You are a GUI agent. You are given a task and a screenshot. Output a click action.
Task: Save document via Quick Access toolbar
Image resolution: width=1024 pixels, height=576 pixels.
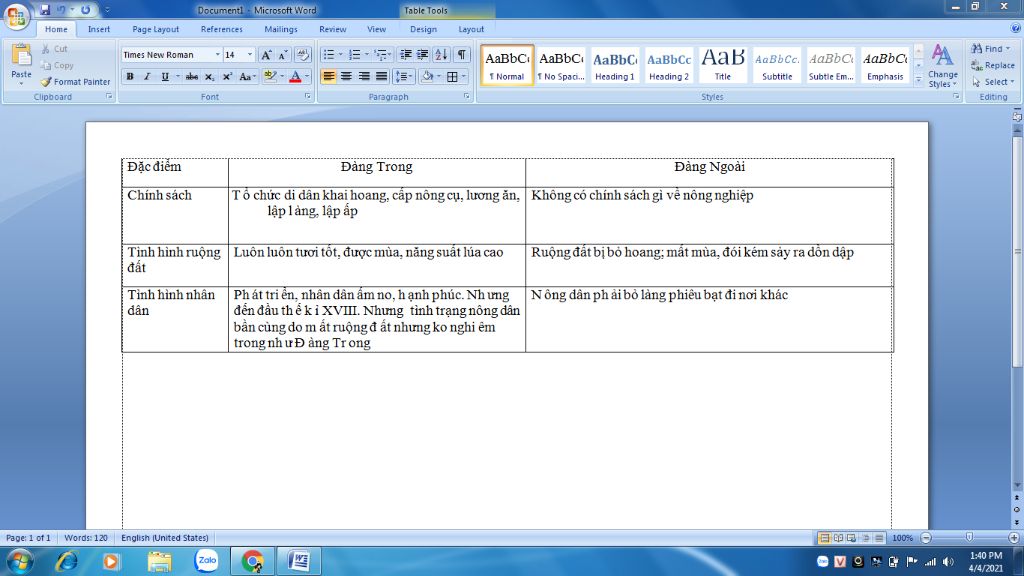point(44,10)
